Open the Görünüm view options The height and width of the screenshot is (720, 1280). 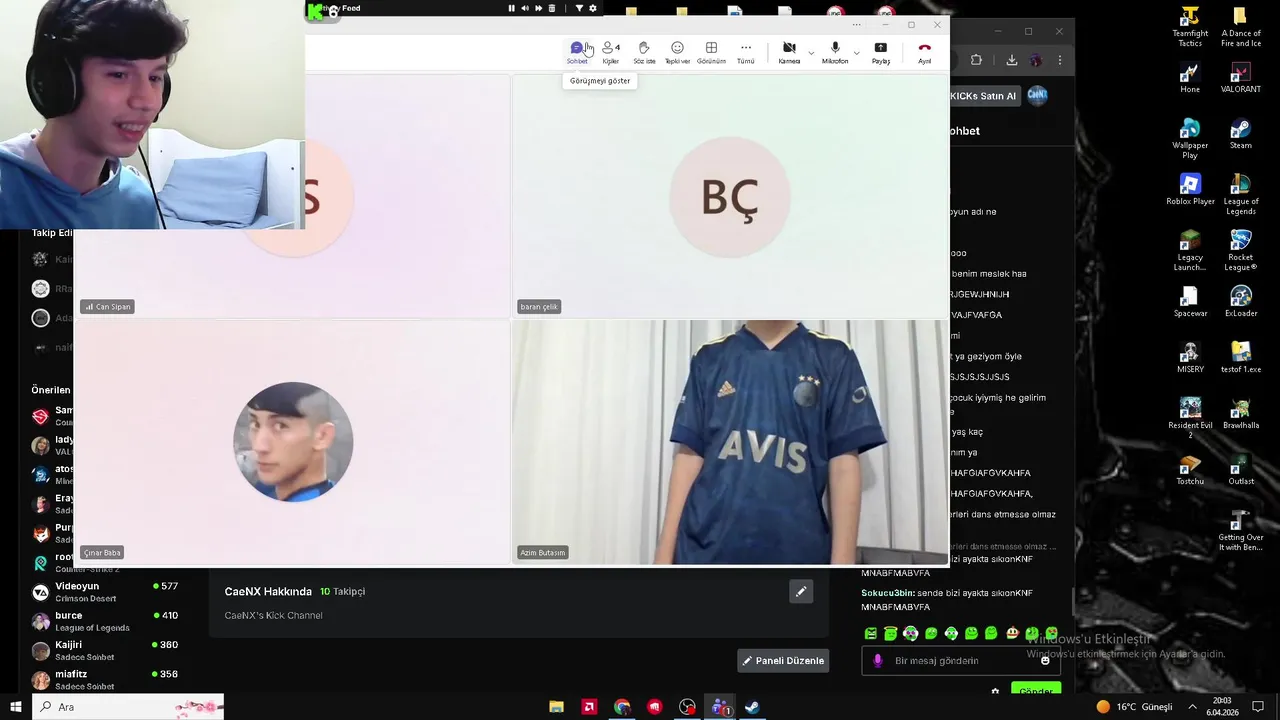coord(711,52)
